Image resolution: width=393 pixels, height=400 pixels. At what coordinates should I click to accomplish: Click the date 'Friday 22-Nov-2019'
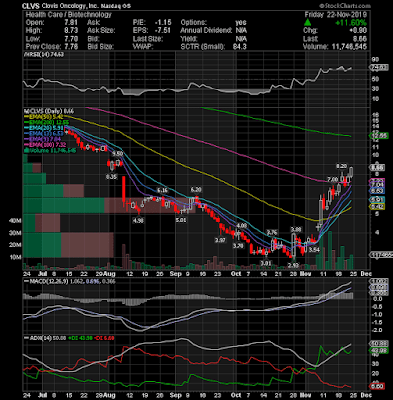click(x=335, y=15)
